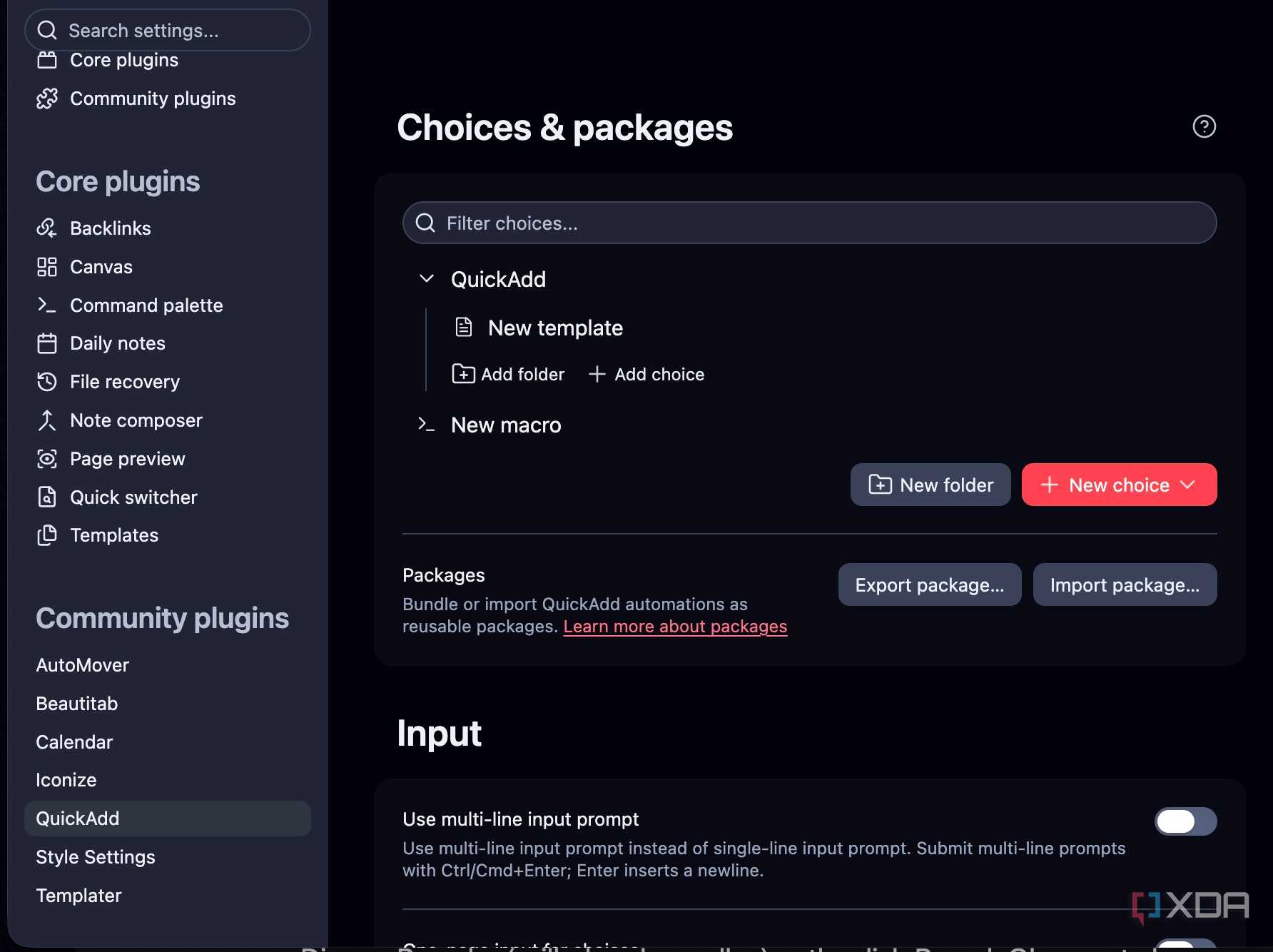The height and width of the screenshot is (952, 1273).
Task: Click the Templates copy icon
Action: (47, 535)
